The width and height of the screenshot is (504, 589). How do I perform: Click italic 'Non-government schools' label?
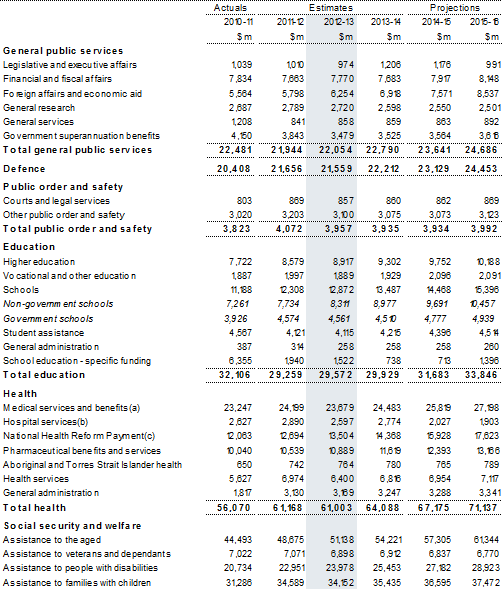tap(58, 304)
